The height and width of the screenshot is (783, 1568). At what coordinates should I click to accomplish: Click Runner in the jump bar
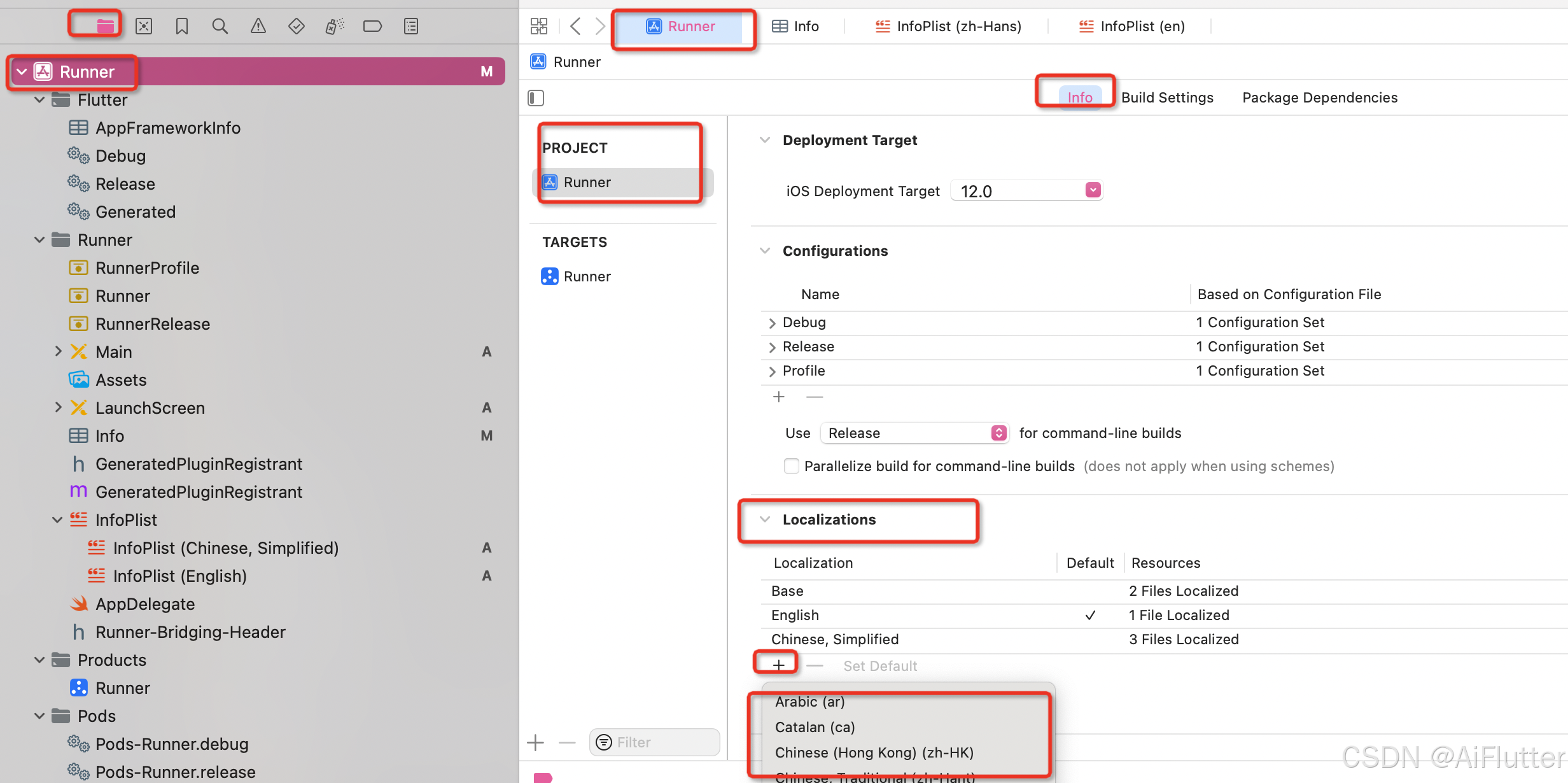pos(565,62)
